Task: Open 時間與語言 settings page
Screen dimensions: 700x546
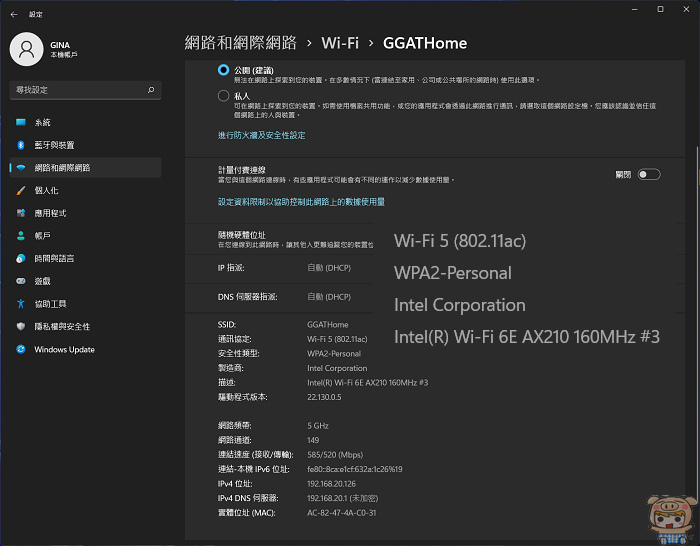Action: [x=85, y=258]
